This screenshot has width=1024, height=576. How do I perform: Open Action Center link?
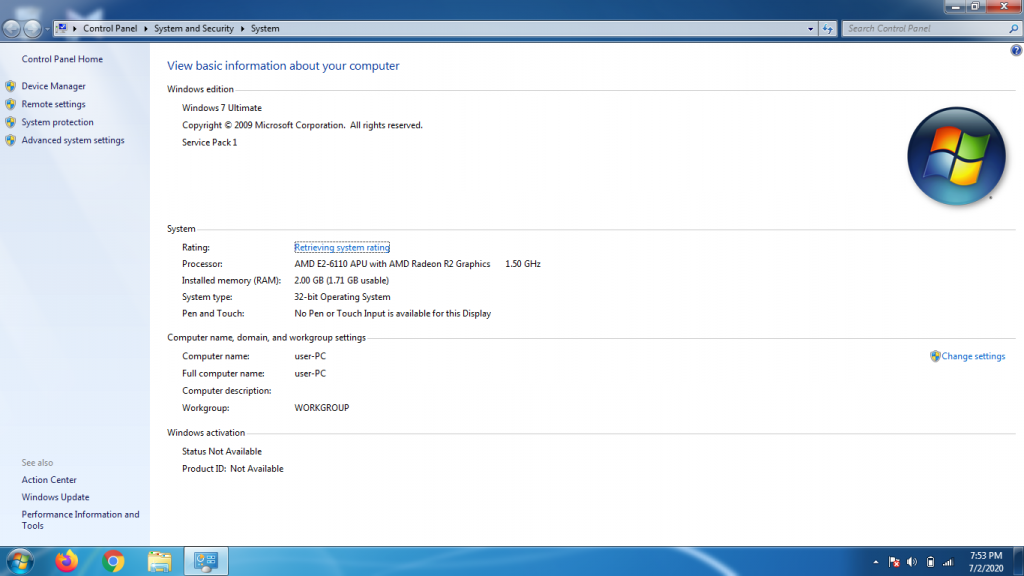[x=49, y=480]
